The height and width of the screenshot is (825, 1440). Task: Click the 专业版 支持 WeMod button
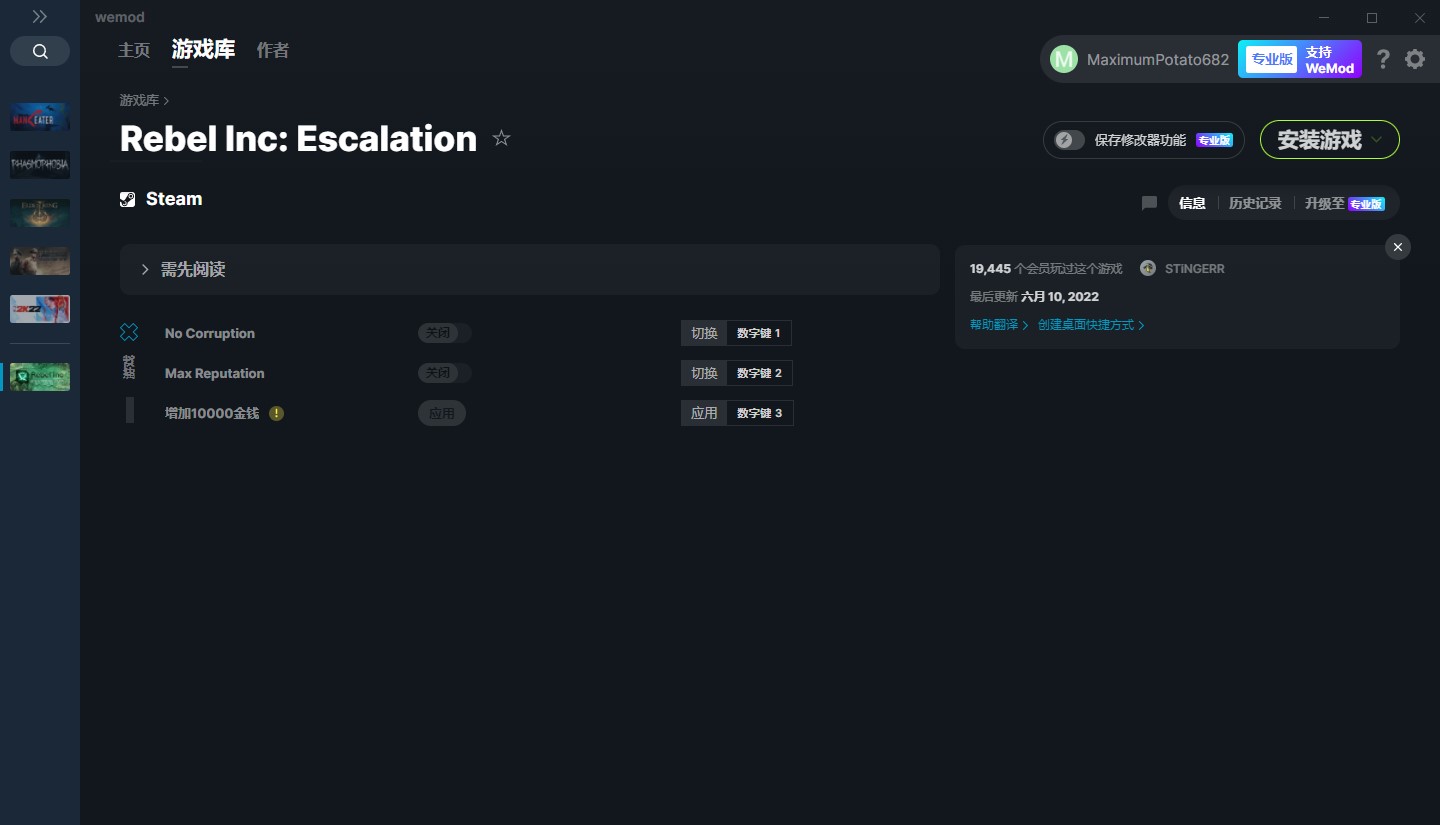pos(1300,59)
